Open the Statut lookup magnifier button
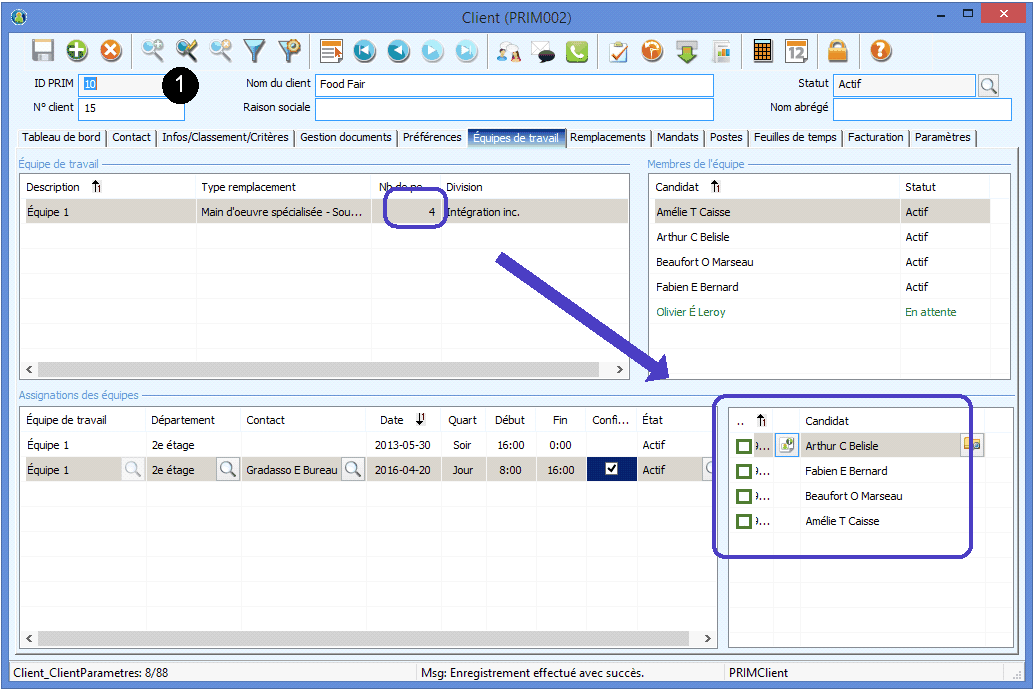This screenshot has width=1035, height=690. 988,85
